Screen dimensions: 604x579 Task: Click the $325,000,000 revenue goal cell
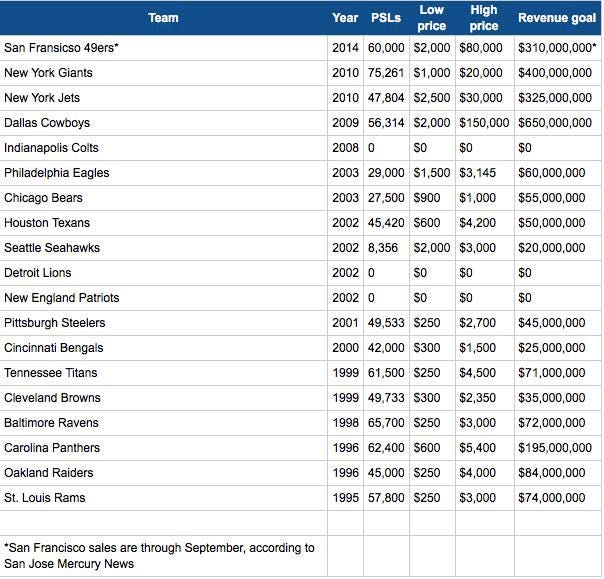coord(557,98)
